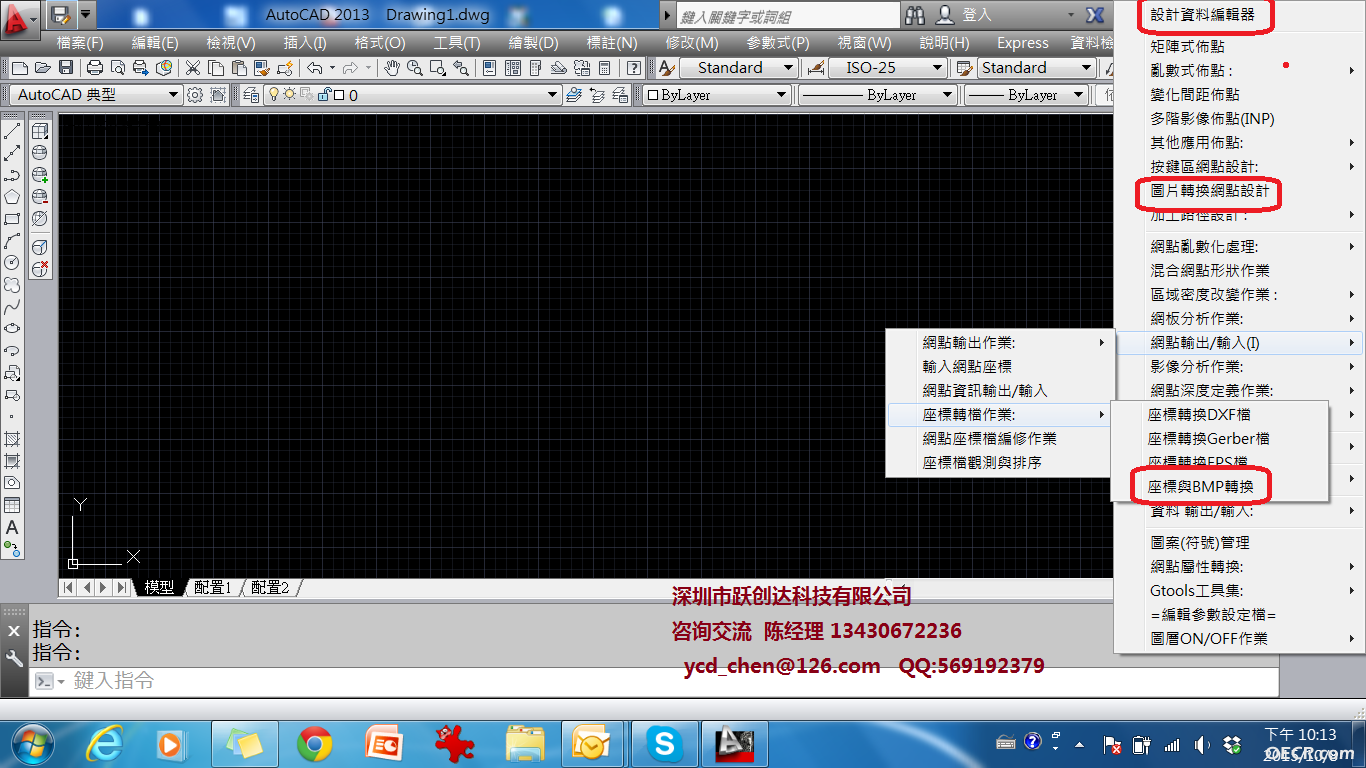Click the Plot printer icon
Screen dimensions: 1366x768
click(x=95, y=68)
